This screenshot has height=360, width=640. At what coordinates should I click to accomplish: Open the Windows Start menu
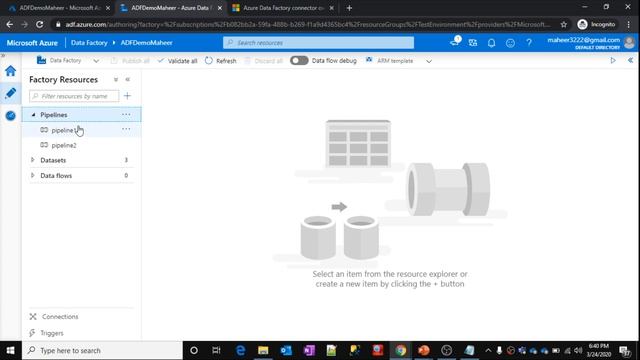11,351
